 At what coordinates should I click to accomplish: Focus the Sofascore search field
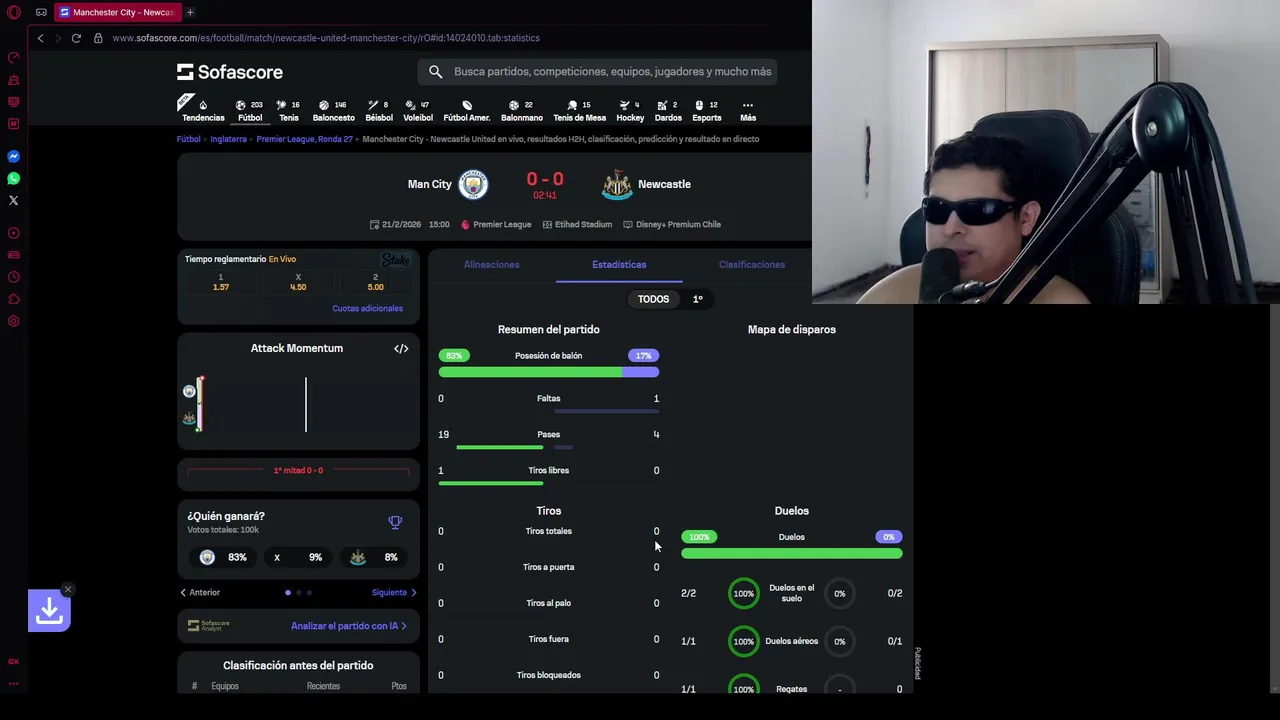coord(597,72)
